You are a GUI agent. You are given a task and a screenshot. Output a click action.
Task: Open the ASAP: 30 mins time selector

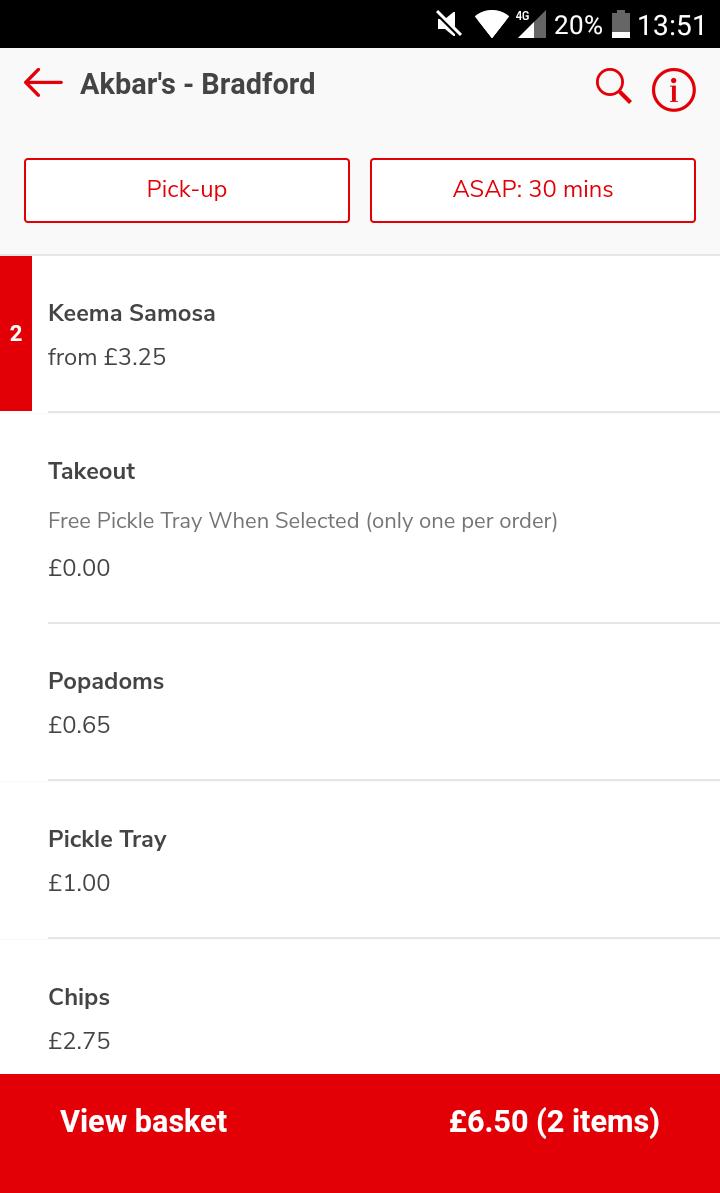click(x=532, y=190)
